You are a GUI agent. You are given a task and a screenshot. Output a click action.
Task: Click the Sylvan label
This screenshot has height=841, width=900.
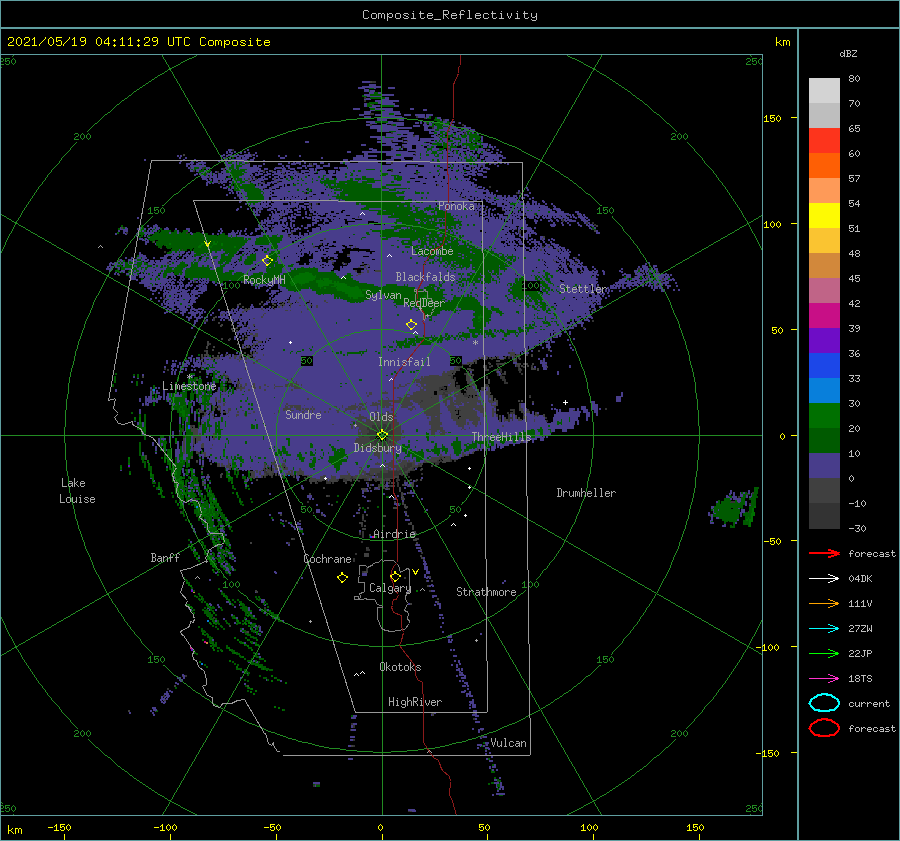383,295
